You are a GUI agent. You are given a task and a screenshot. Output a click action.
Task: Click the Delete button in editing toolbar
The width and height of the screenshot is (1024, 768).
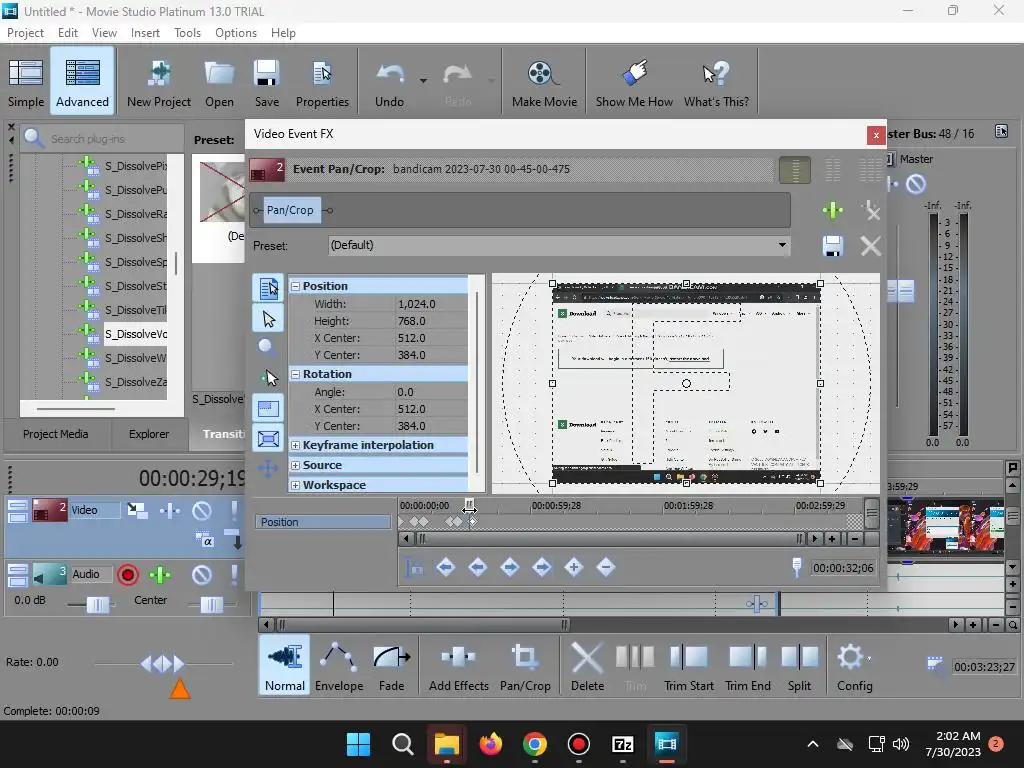coord(587,667)
